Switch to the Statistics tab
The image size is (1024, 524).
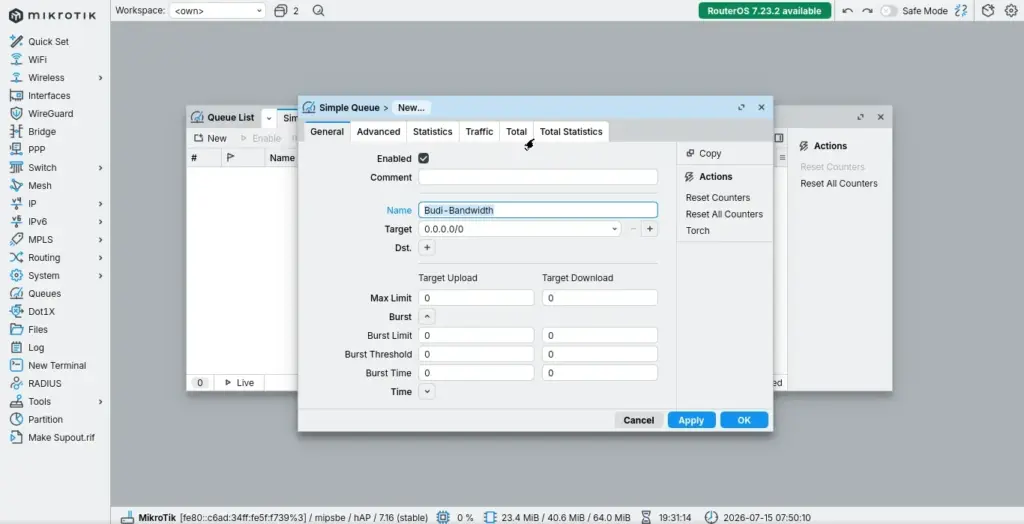pyautogui.click(x=432, y=131)
